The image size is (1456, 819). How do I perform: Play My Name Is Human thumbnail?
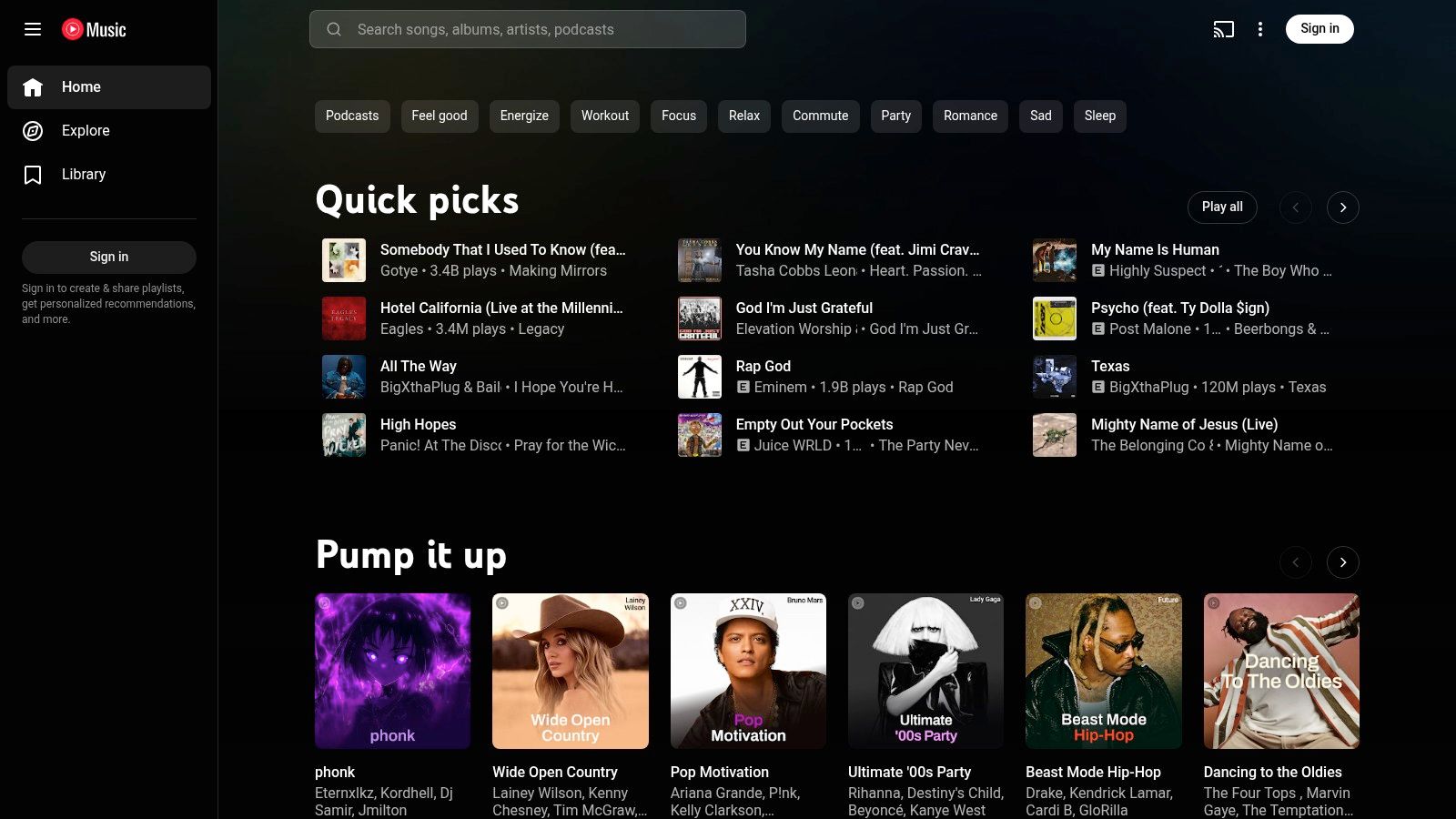click(1055, 260)
